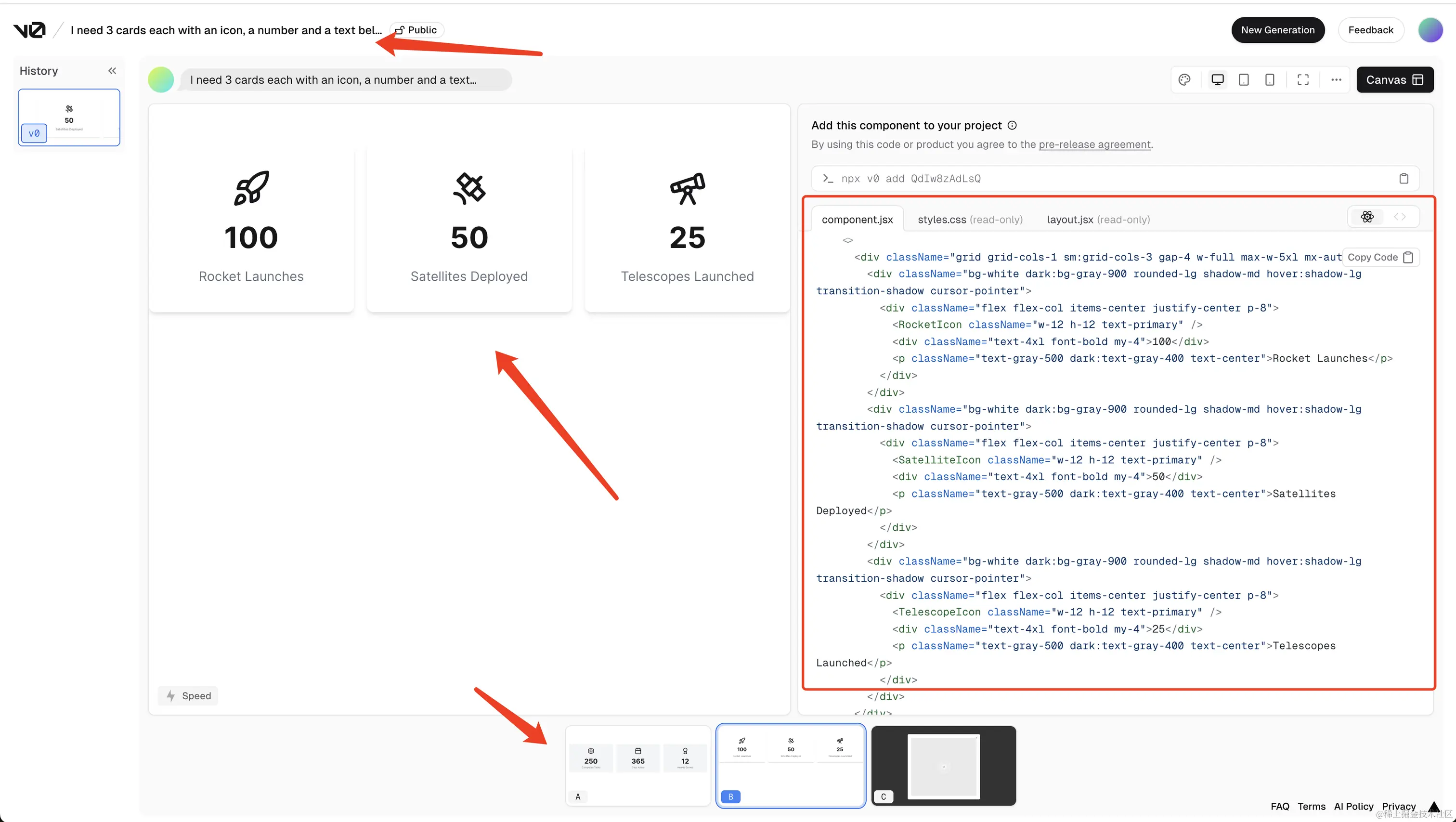
Task: Click the number 25
Action: (x=687, y=237)
